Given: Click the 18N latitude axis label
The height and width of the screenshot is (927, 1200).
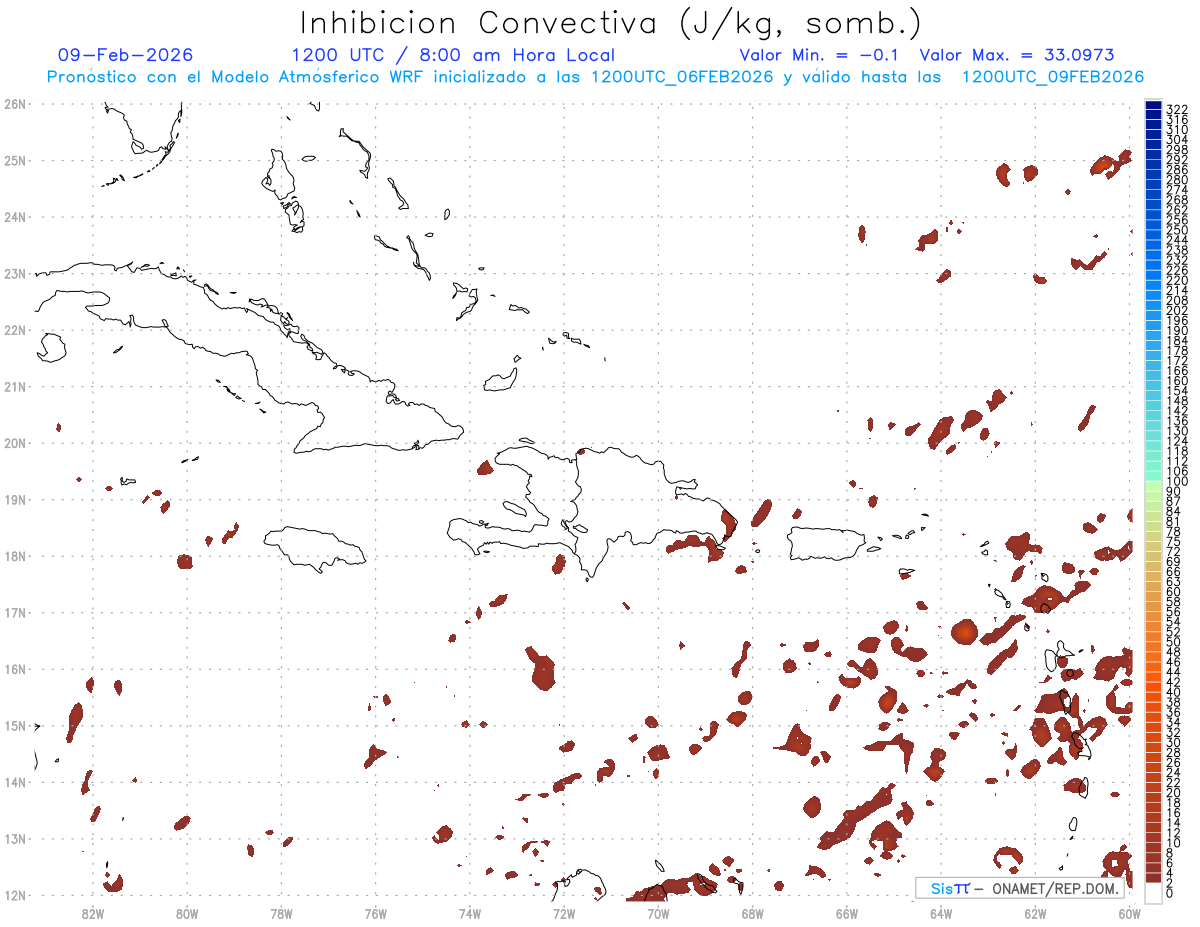Looking at the screenshot, I should (x=15, y=556).
